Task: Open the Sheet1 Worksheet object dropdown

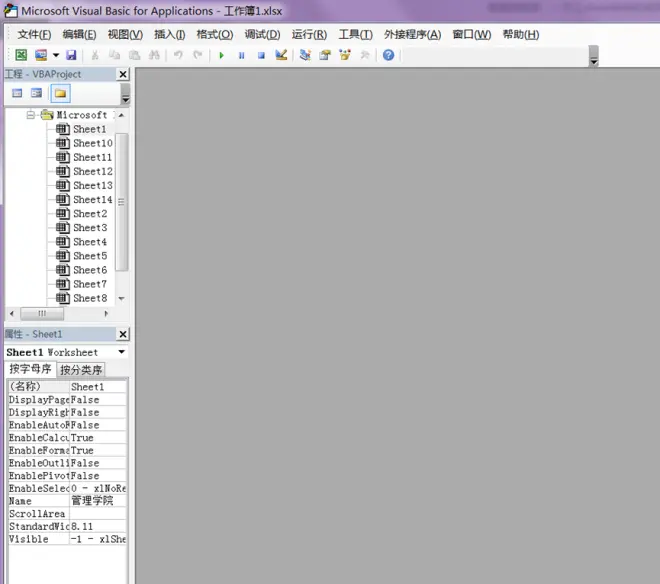Action: pos(121,352)
